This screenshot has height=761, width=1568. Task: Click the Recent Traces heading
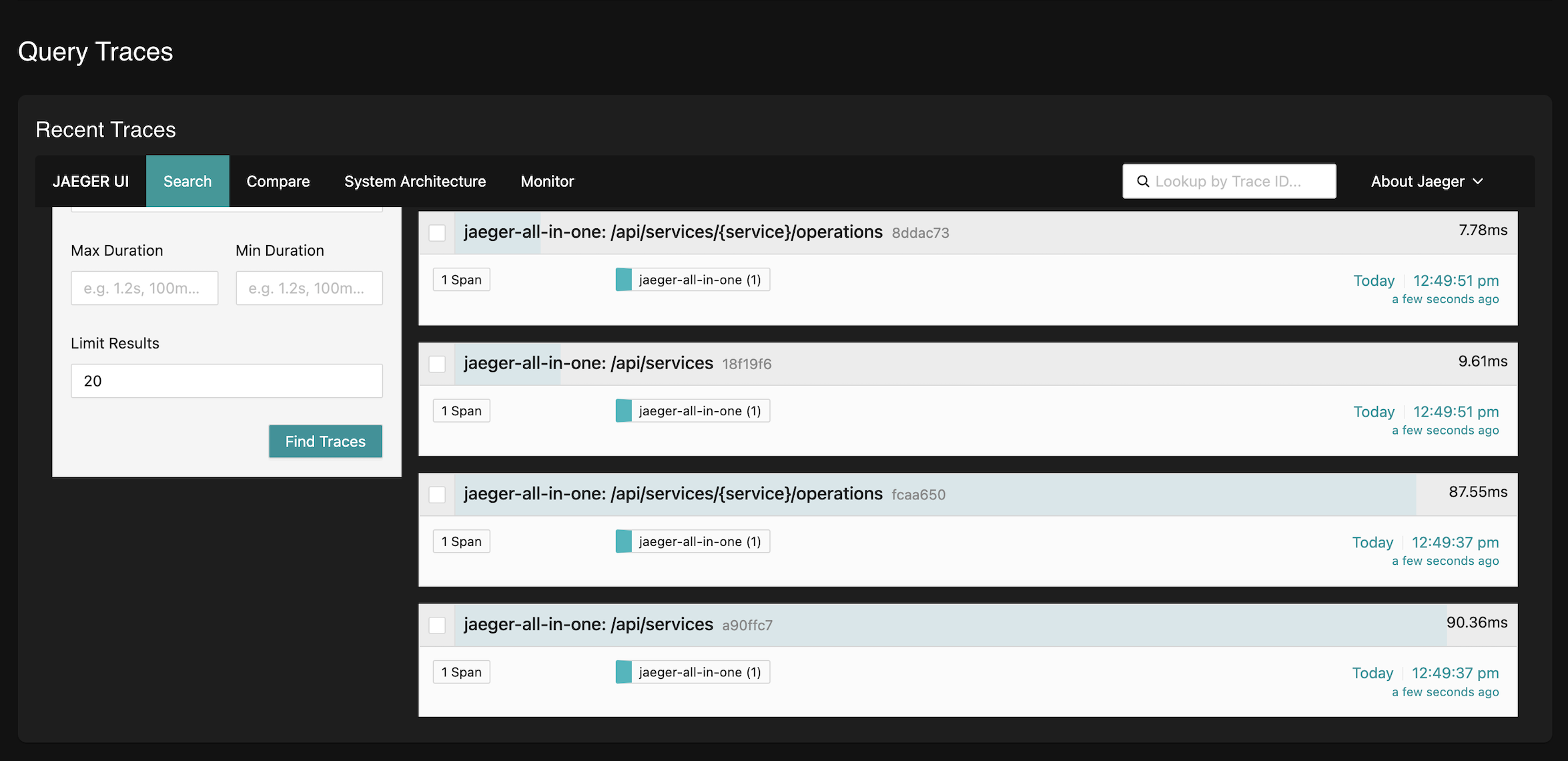coord(105,130)
